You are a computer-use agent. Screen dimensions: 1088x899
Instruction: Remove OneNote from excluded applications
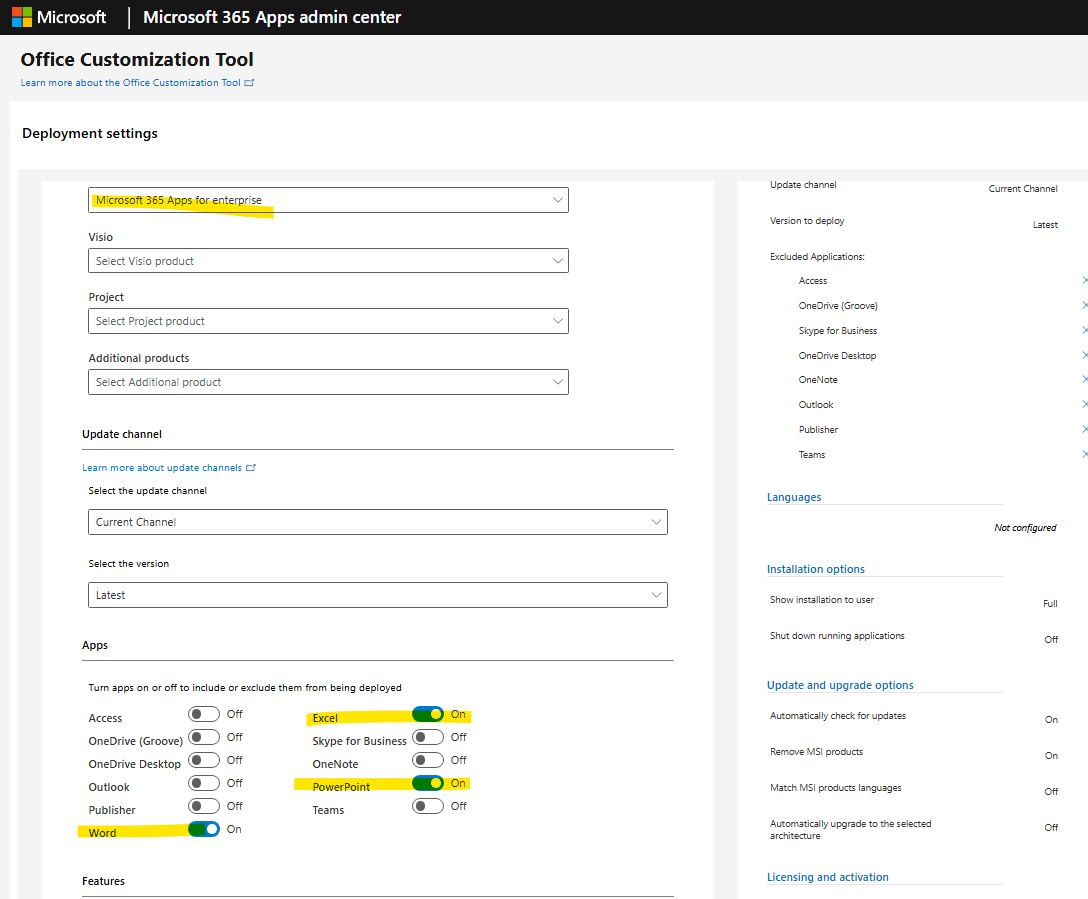1084,379
